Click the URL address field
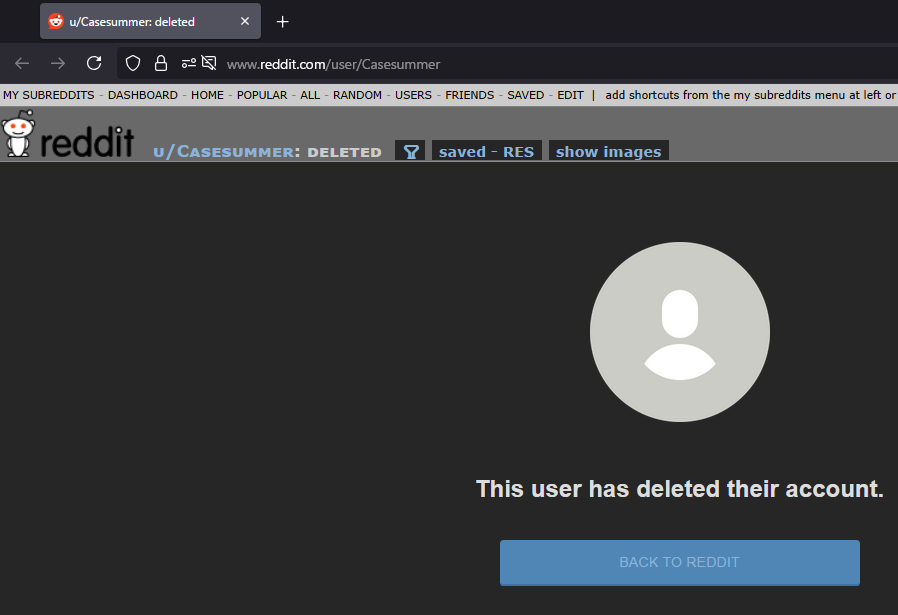The width and height of the screenshot is (898, 615). coord(507,64)
